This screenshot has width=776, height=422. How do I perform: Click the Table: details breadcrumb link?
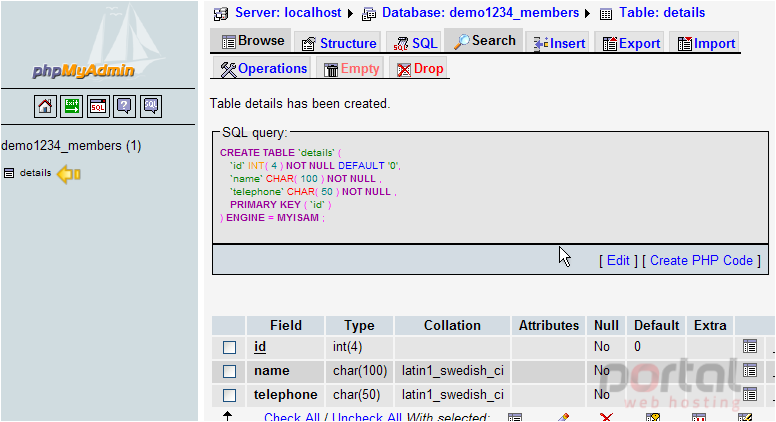point(662,13)
